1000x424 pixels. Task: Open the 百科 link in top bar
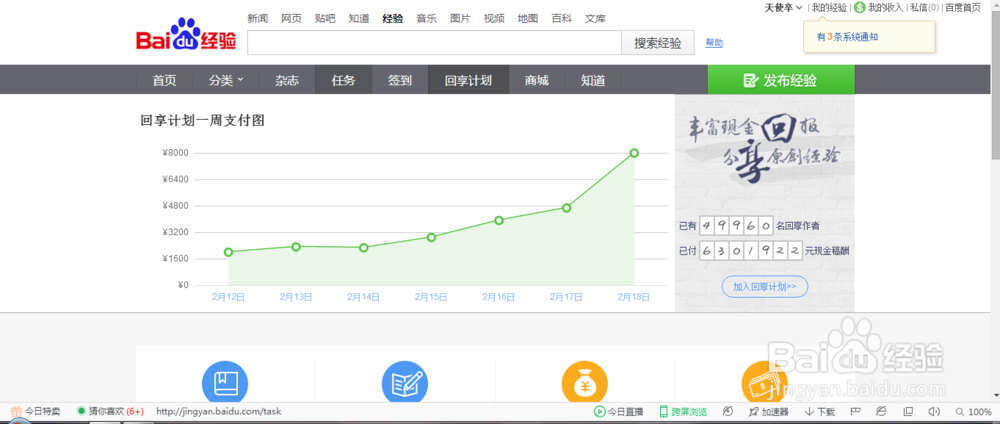pos(562,18)
